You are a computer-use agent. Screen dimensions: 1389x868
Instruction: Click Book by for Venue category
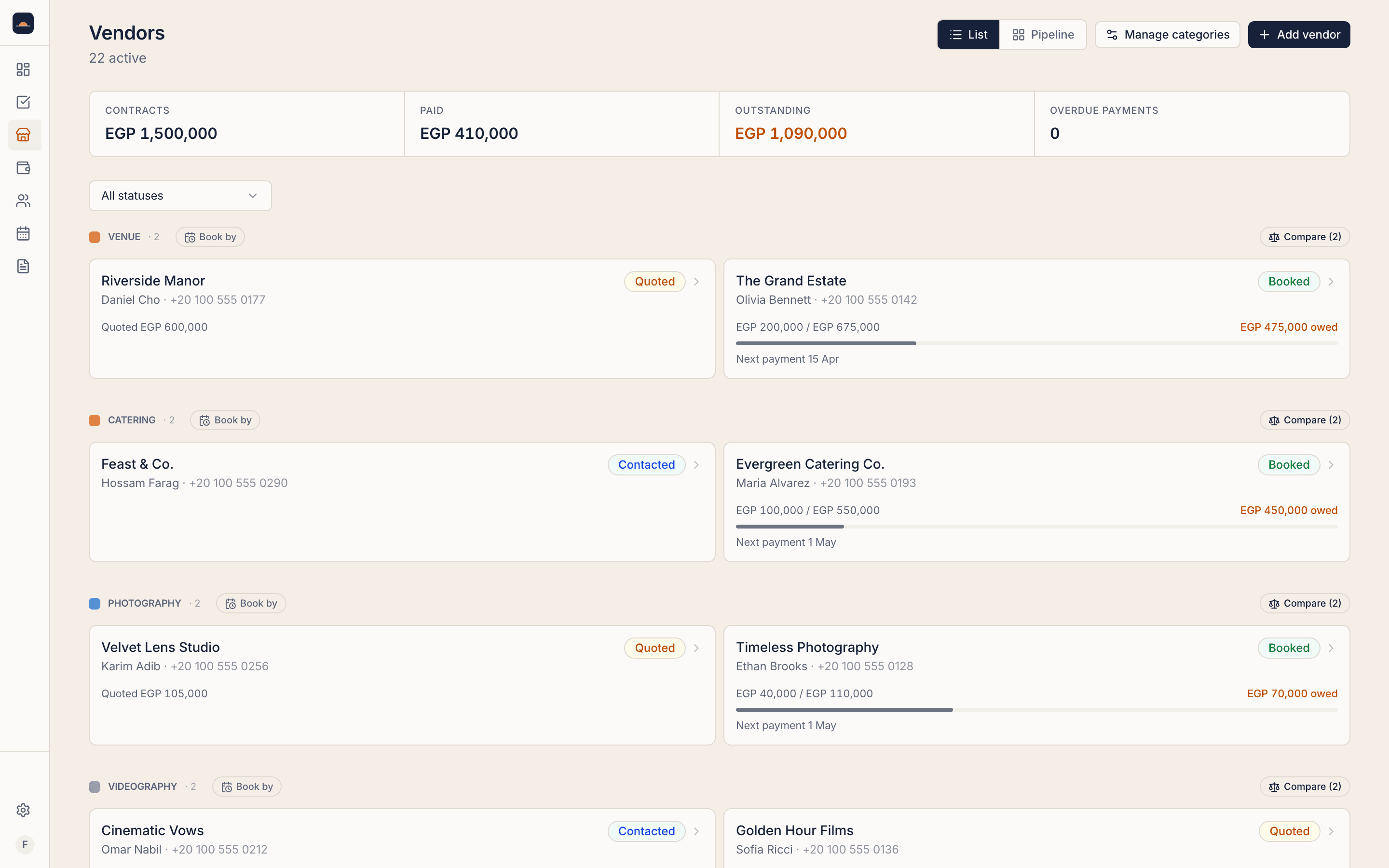[x=210, y=237]
